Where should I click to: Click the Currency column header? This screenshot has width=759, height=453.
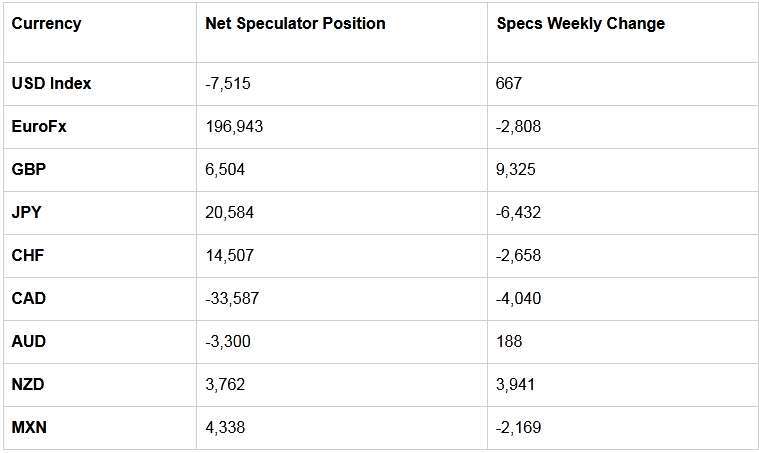coord(46,24)
